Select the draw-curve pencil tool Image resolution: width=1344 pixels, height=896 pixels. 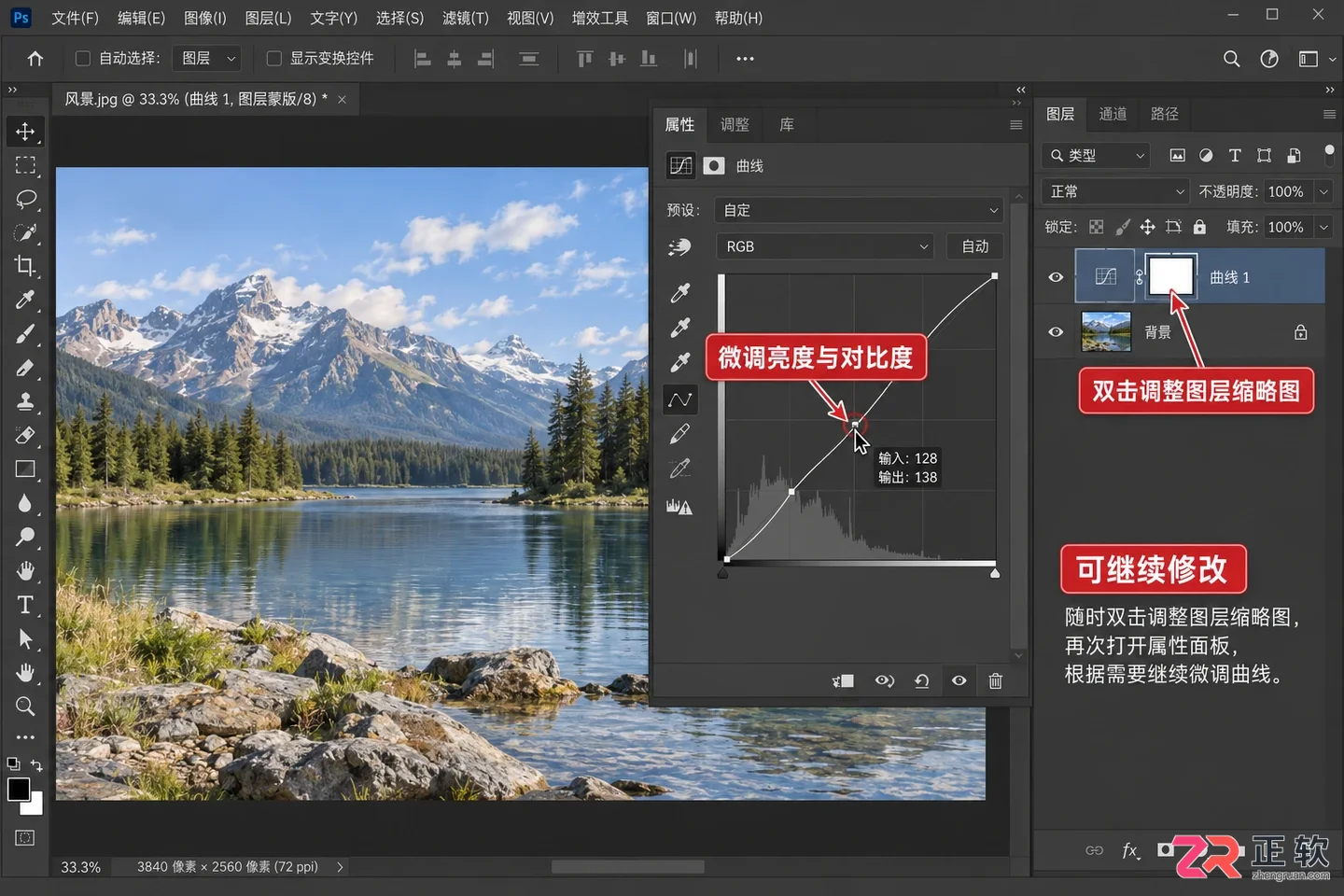(680, 434)
